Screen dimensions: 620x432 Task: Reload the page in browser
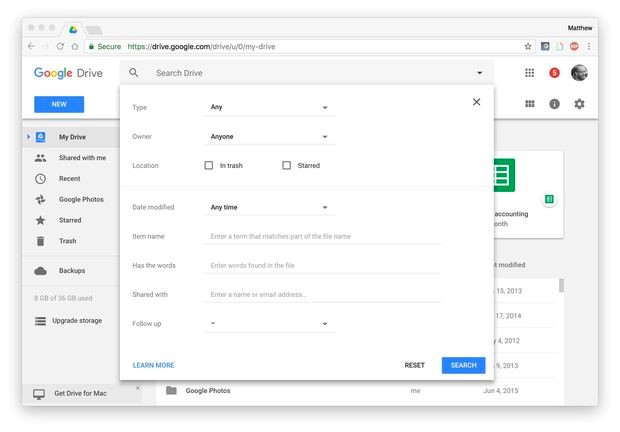point(60,46)
